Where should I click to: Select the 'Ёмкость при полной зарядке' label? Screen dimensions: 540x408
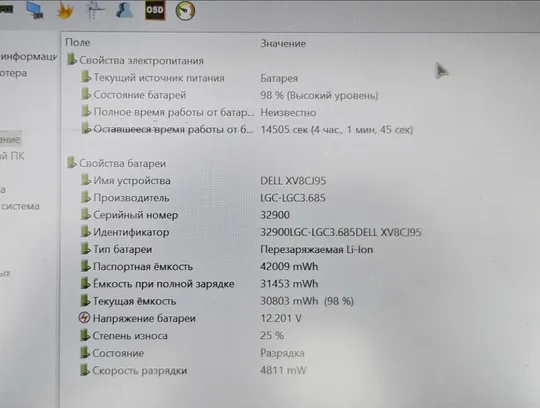164,284
